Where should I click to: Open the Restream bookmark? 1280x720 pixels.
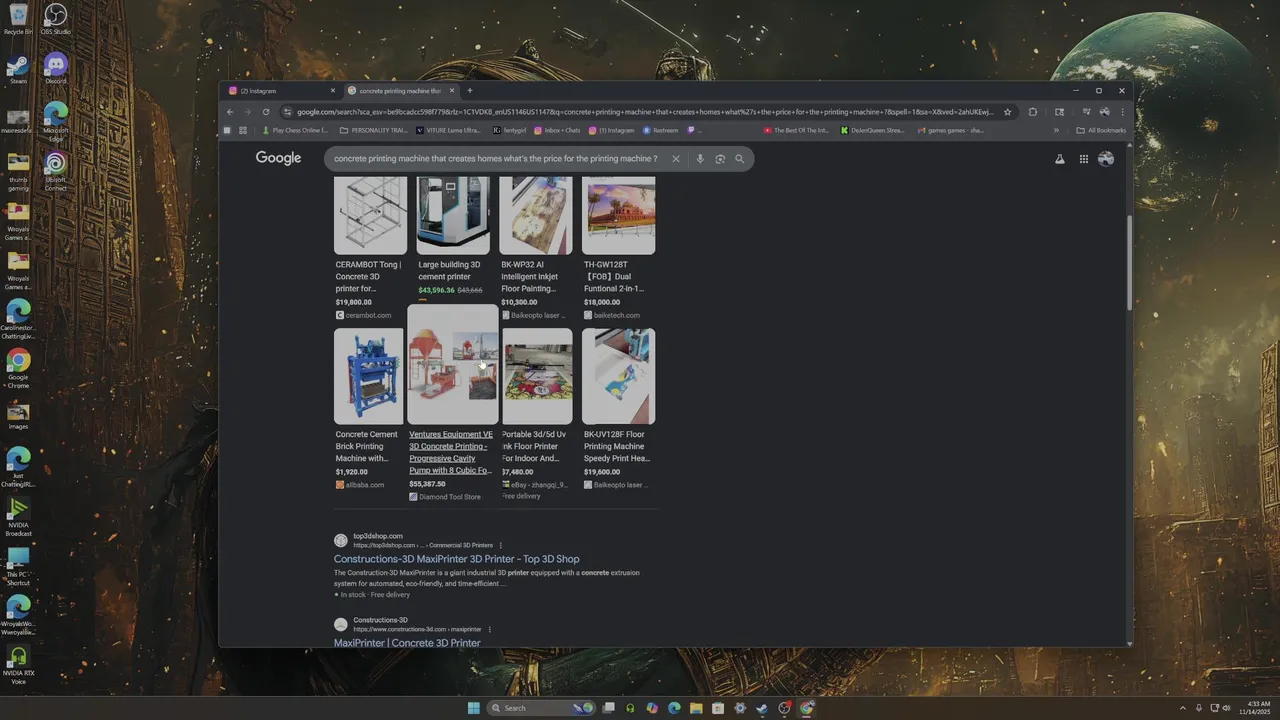point(661,130)
